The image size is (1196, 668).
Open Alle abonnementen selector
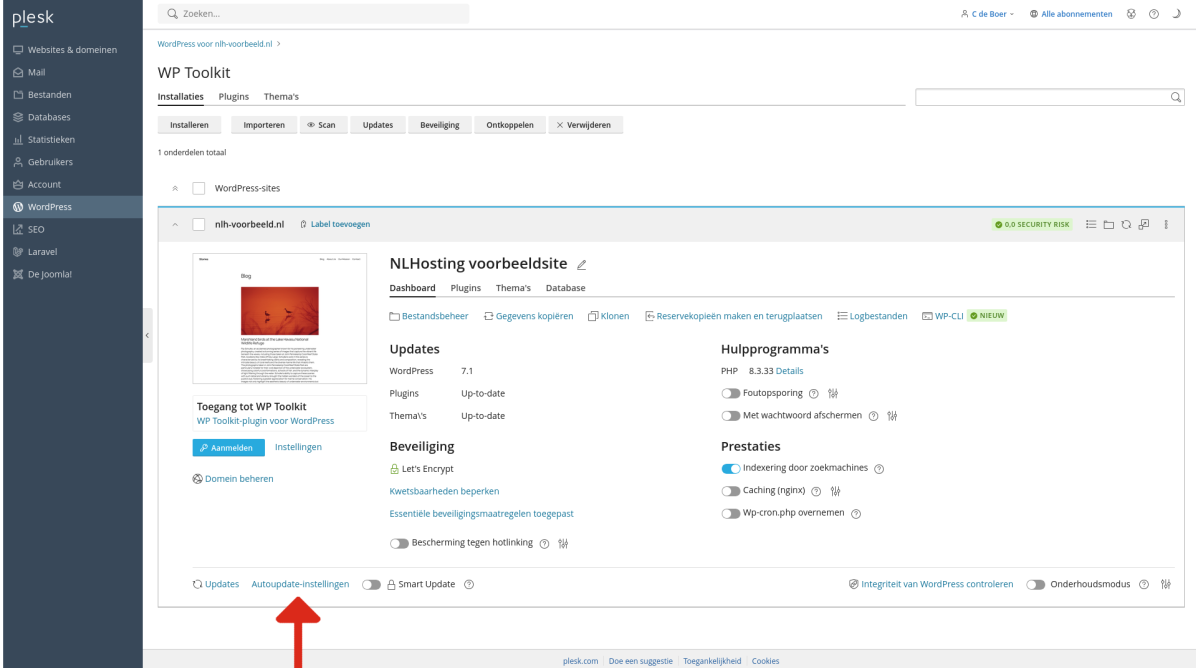(1070, 14)
